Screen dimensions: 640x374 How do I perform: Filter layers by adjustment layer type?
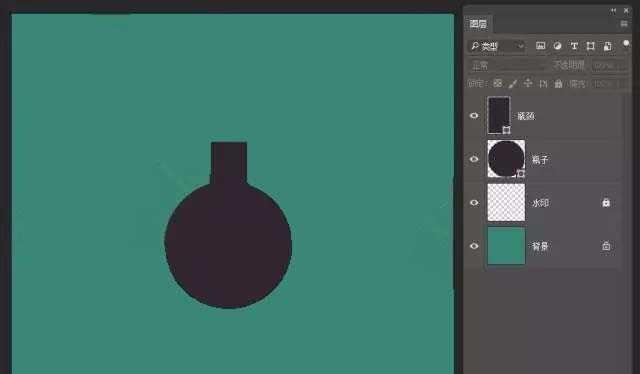pos(557,46)
